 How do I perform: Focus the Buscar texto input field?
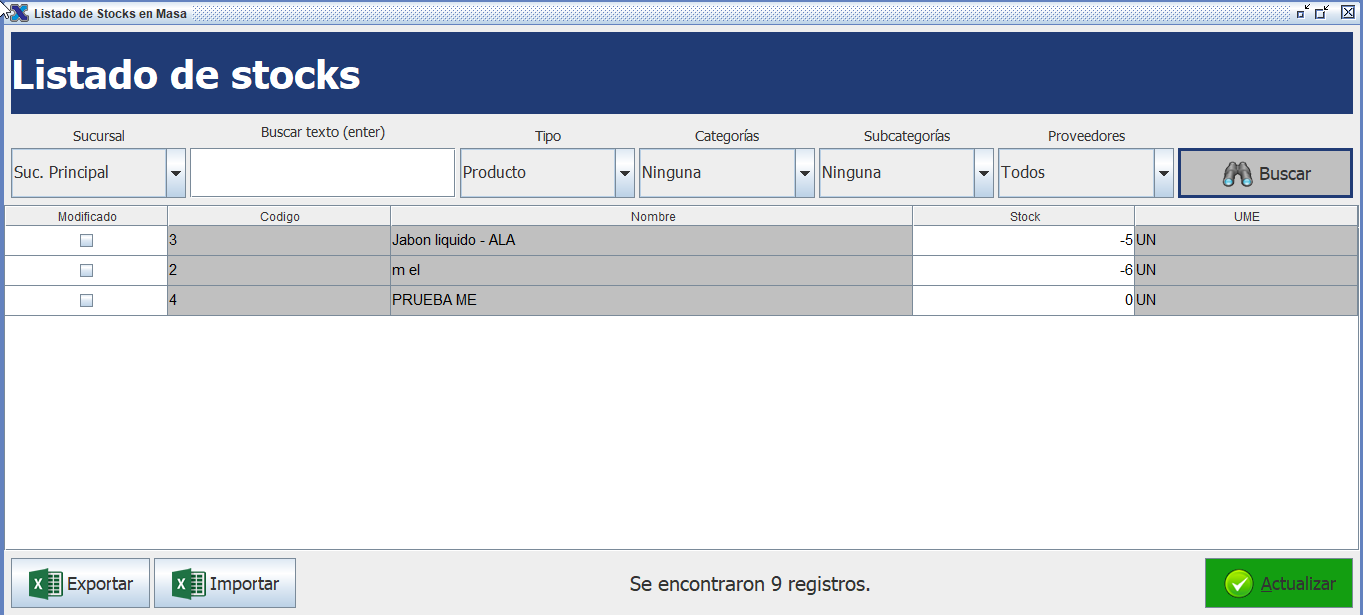323,173
